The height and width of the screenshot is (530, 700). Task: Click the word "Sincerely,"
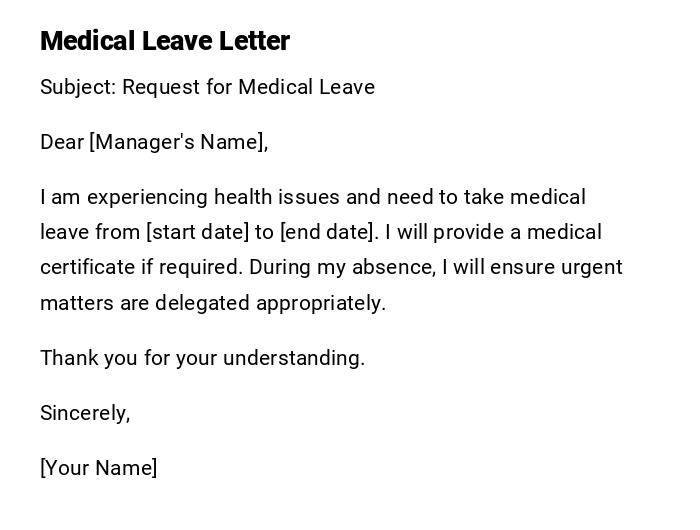pyautogui.click(x=85, y=413)
